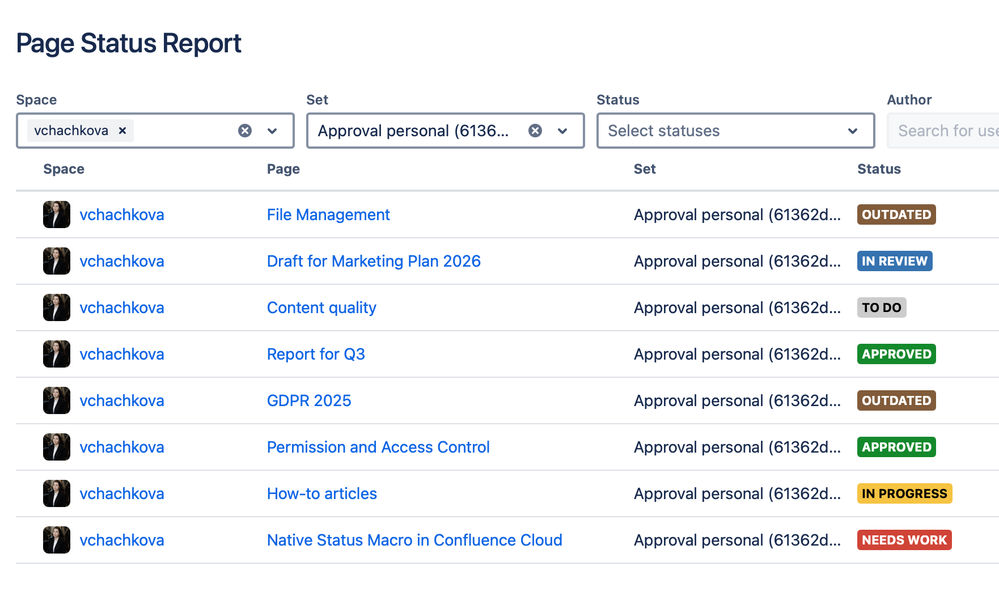Open Native Status Macro in Confluence Cloud
Screen dimensions: 999x607
click(x=414, y=540)
